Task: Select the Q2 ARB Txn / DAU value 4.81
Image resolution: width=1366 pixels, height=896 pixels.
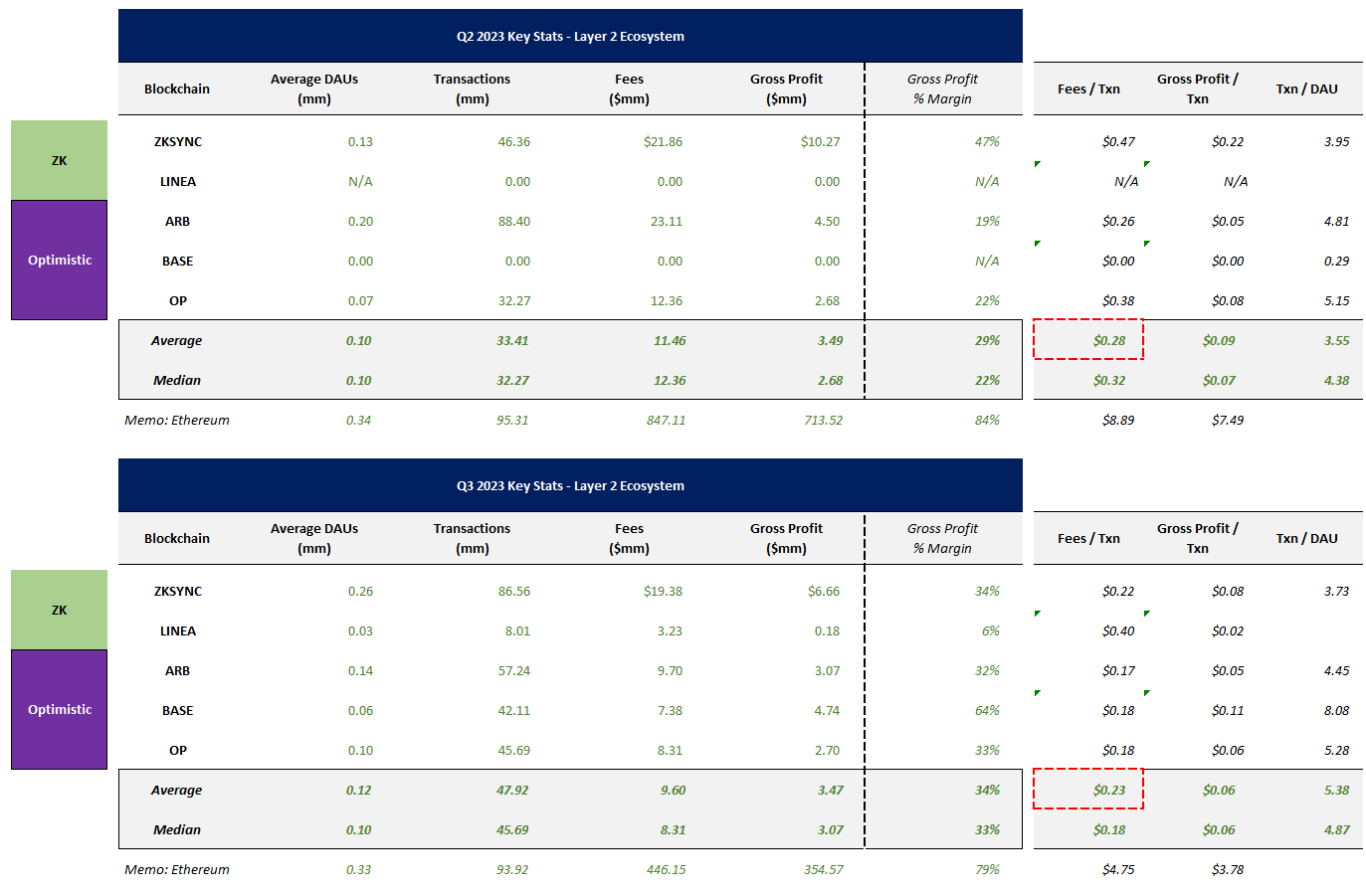Action: coord(1336,221)
